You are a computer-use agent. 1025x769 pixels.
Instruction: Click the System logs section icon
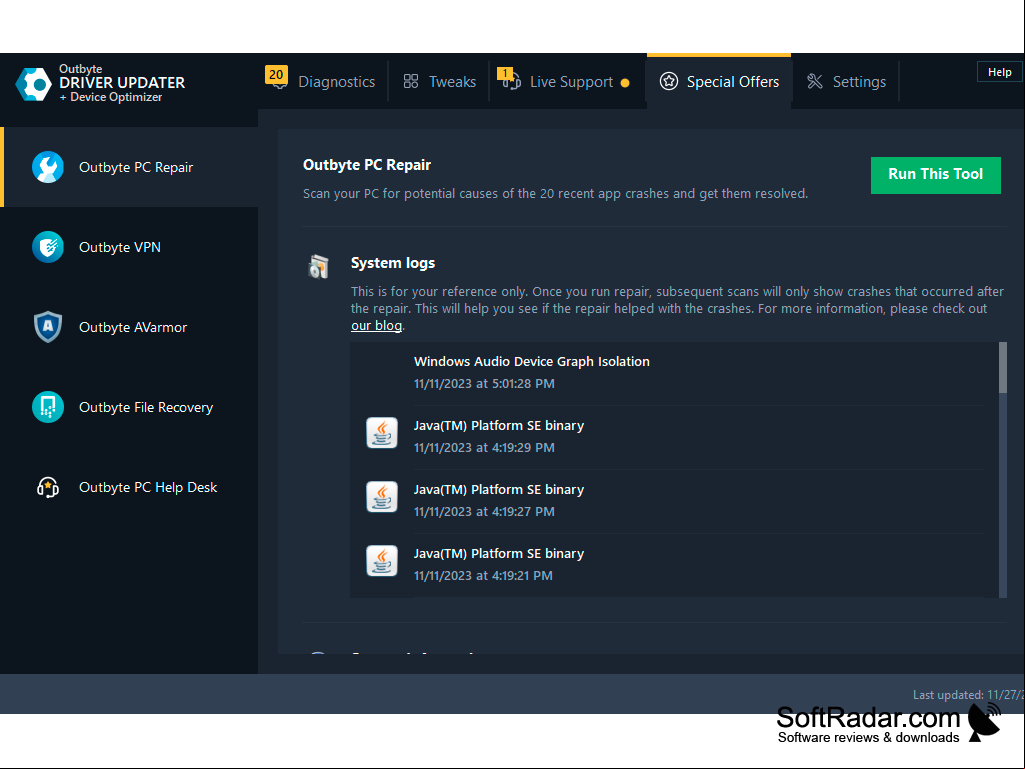click(x=318, y=266)
